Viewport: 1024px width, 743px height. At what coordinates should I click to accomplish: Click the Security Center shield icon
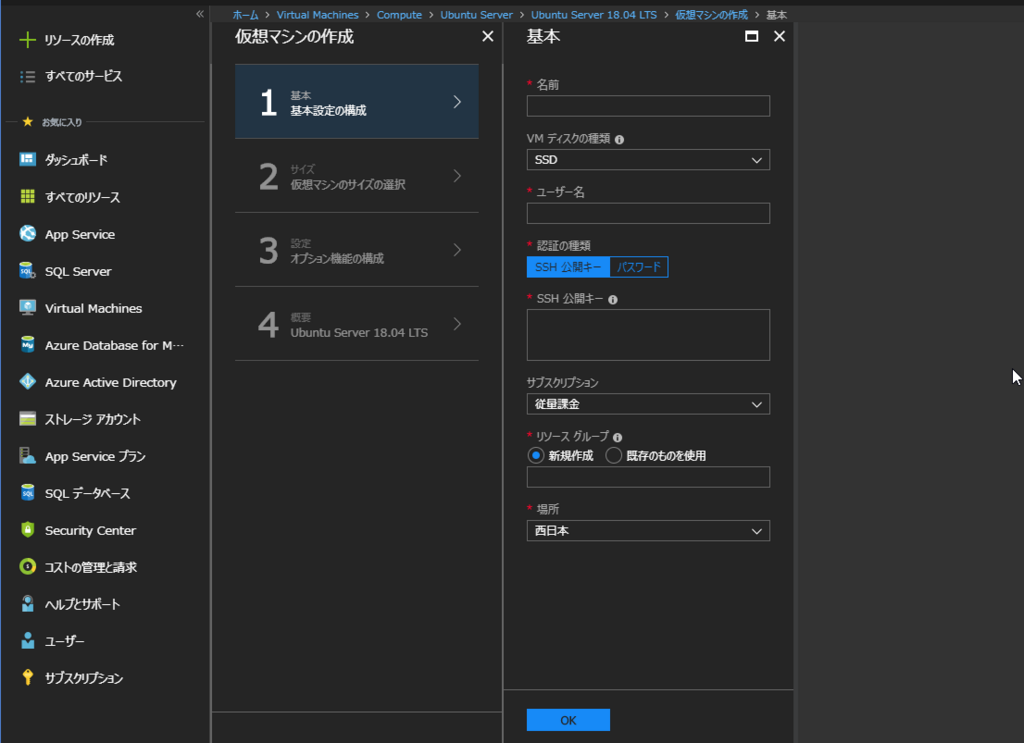[27, 530]
